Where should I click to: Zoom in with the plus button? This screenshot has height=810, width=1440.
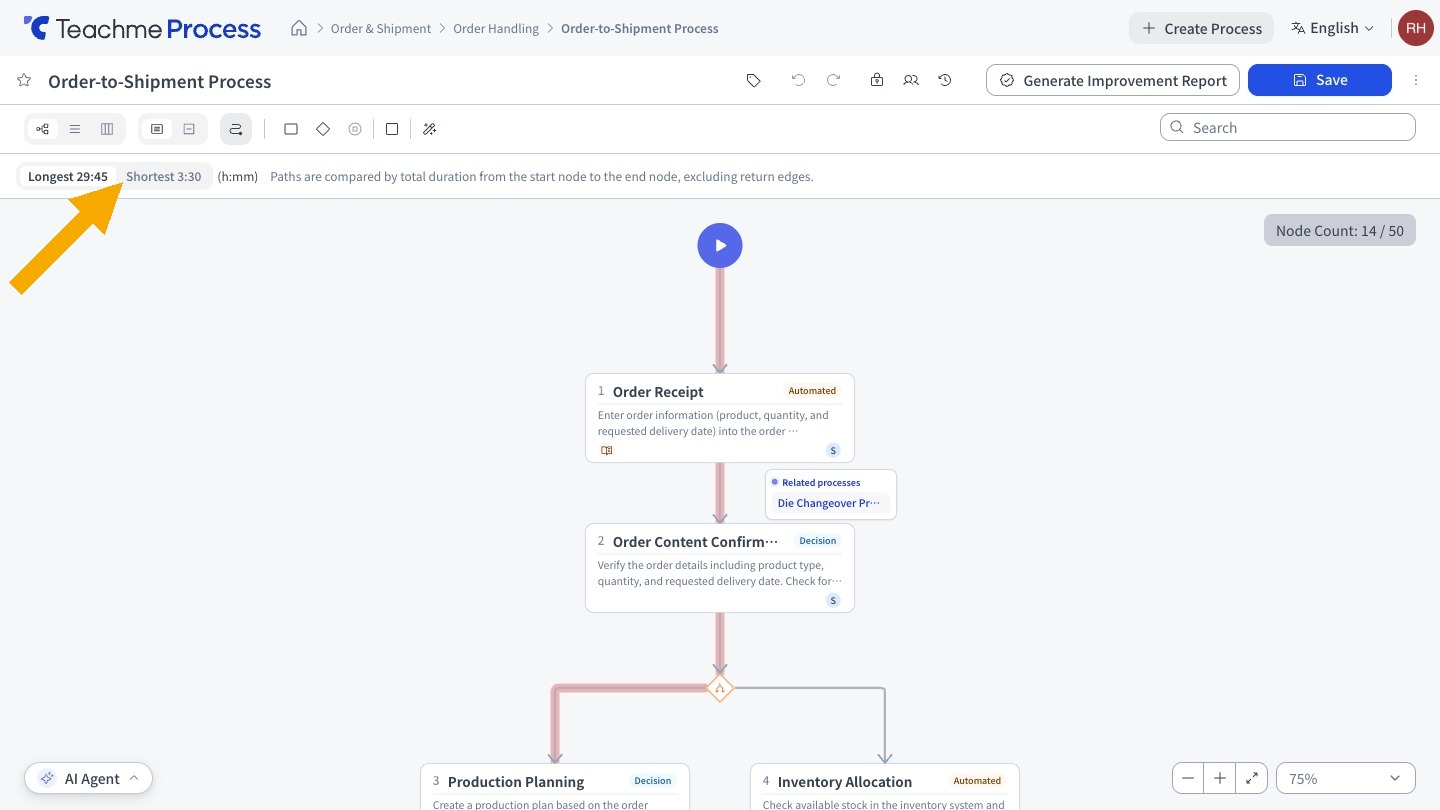click(1220, 778)
